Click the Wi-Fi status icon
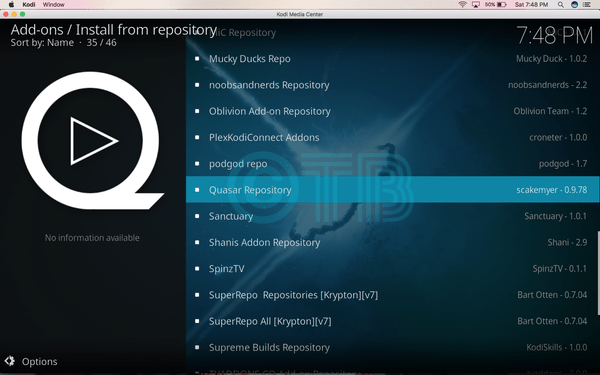The image size is (600, 375). (463, 5)
